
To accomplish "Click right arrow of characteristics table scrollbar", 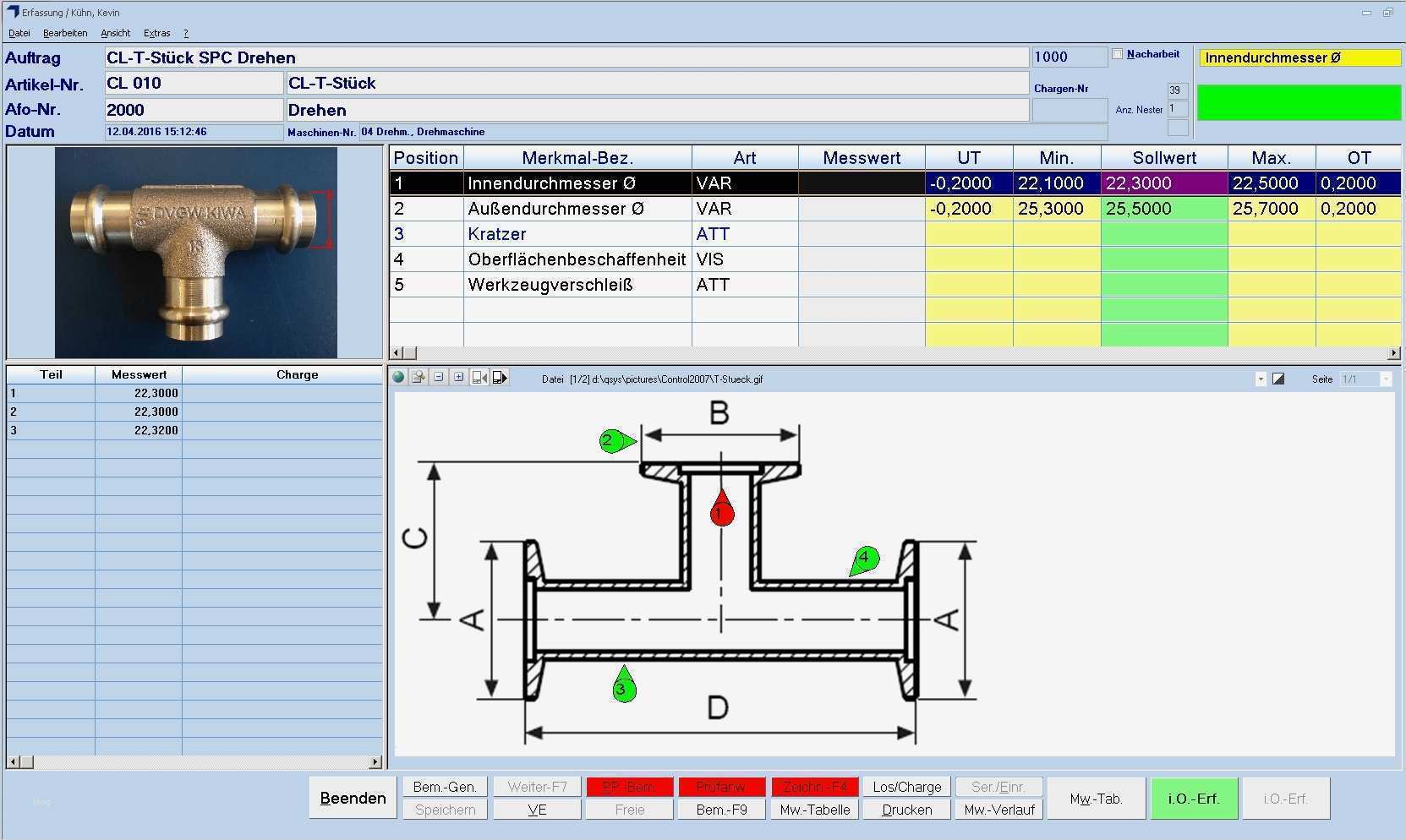I will tap(1393, 353).
